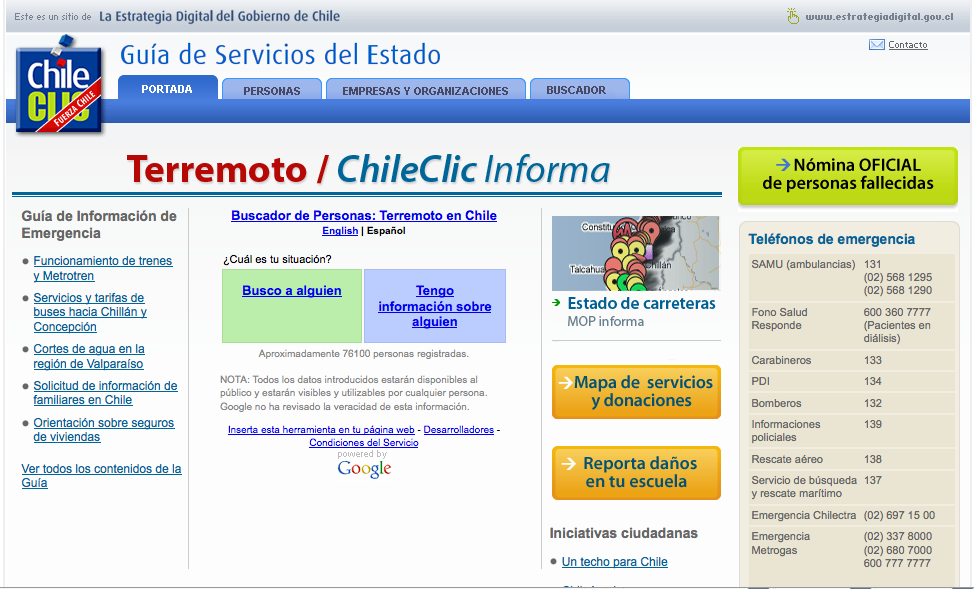Open the EMPRESAS Y ORGANIZACIONES tab
974x589 pixels.
(425, 89)
